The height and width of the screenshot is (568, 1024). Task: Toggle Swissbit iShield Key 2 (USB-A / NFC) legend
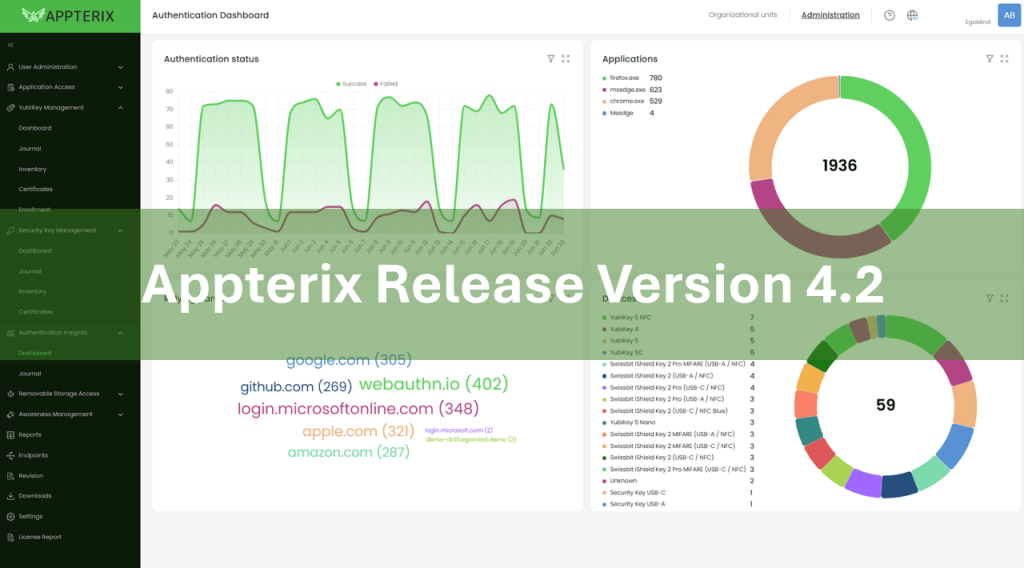(657, 376)
